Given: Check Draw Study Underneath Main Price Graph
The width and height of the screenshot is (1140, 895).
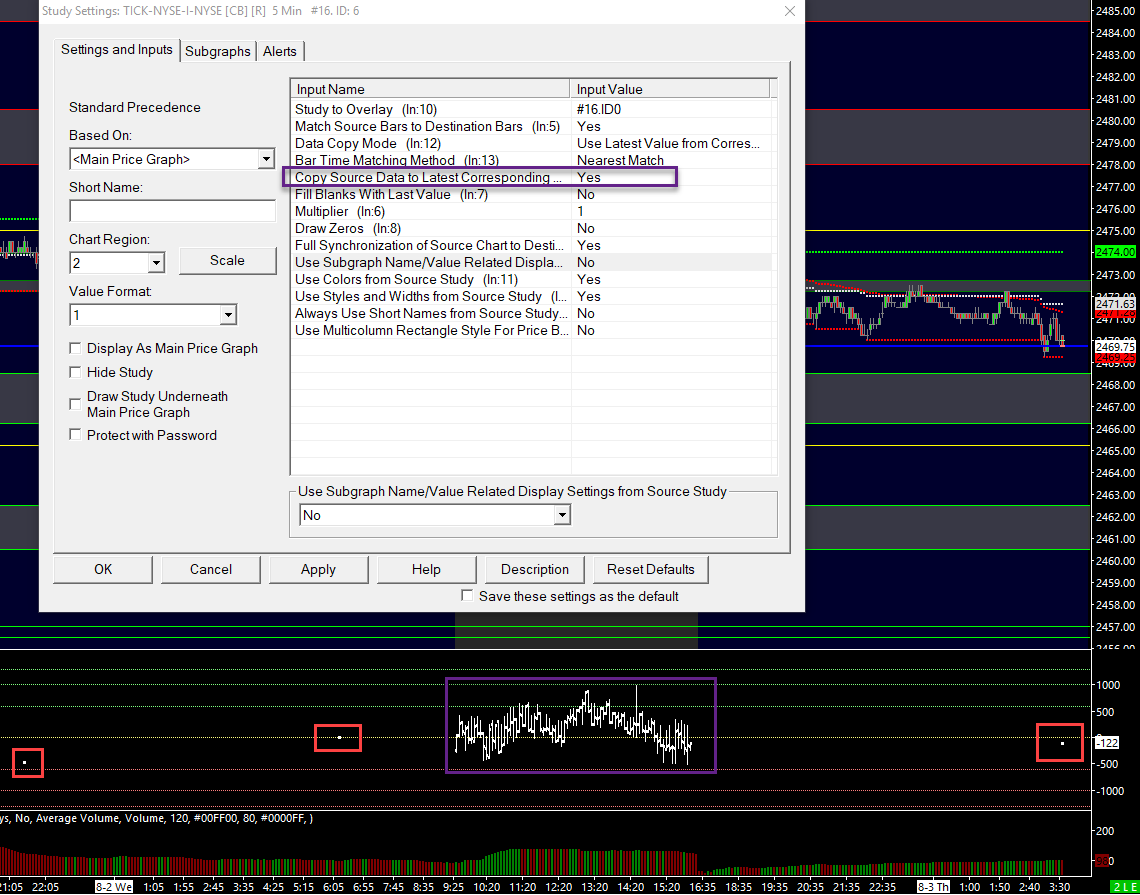Looking at the screenshot, I should click(75, 404).
